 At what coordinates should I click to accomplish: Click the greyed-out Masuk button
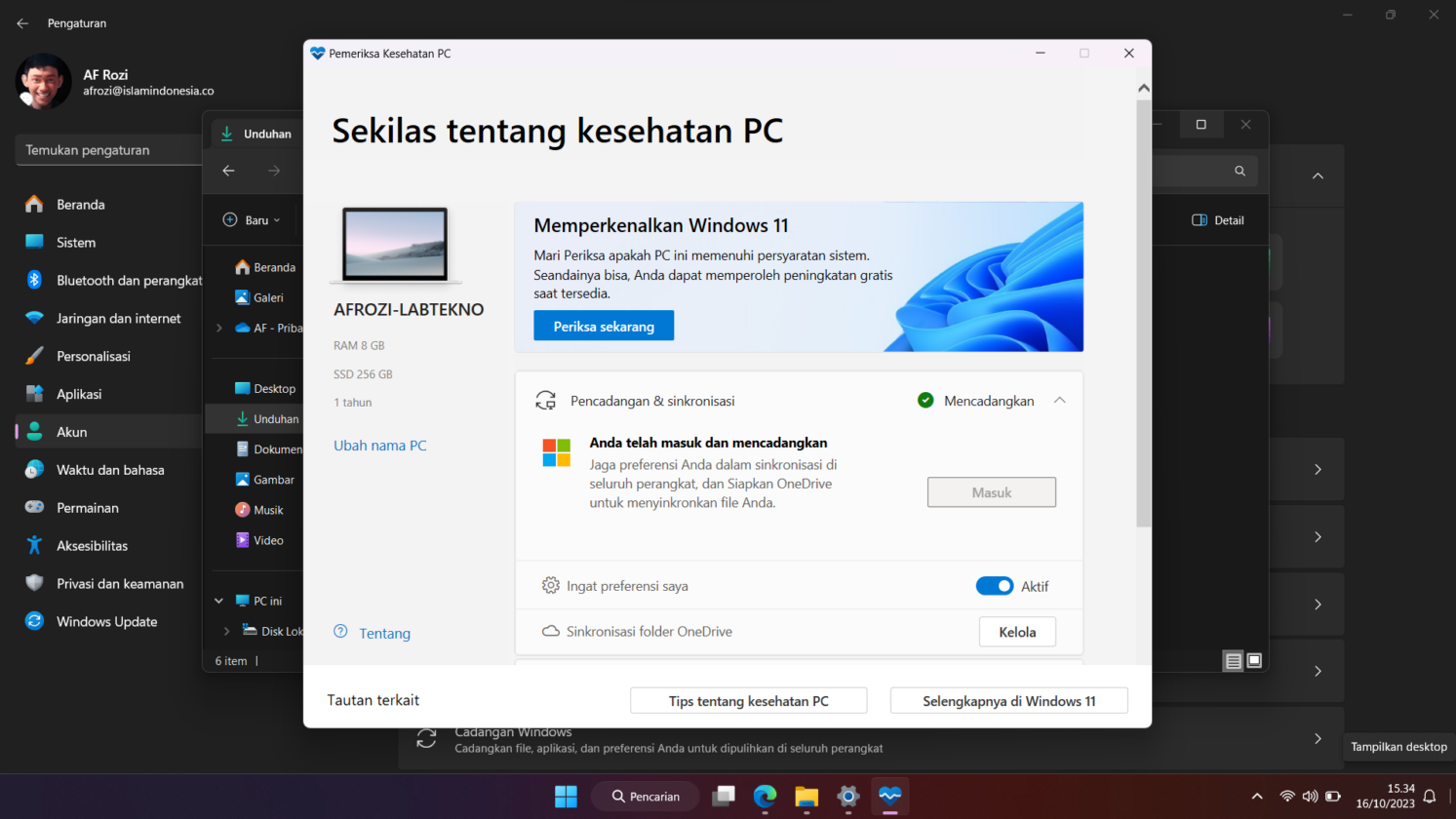pyautogui.click(x=992, y=492)
